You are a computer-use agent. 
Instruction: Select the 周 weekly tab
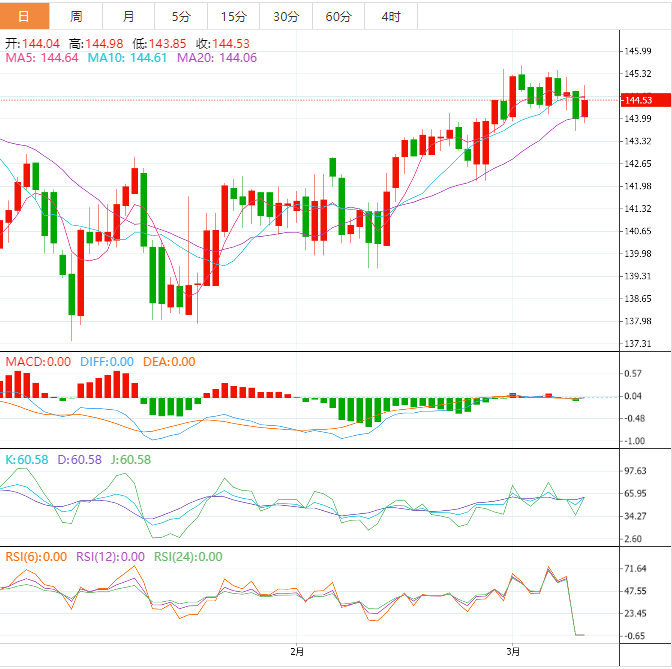pos(77,16)
